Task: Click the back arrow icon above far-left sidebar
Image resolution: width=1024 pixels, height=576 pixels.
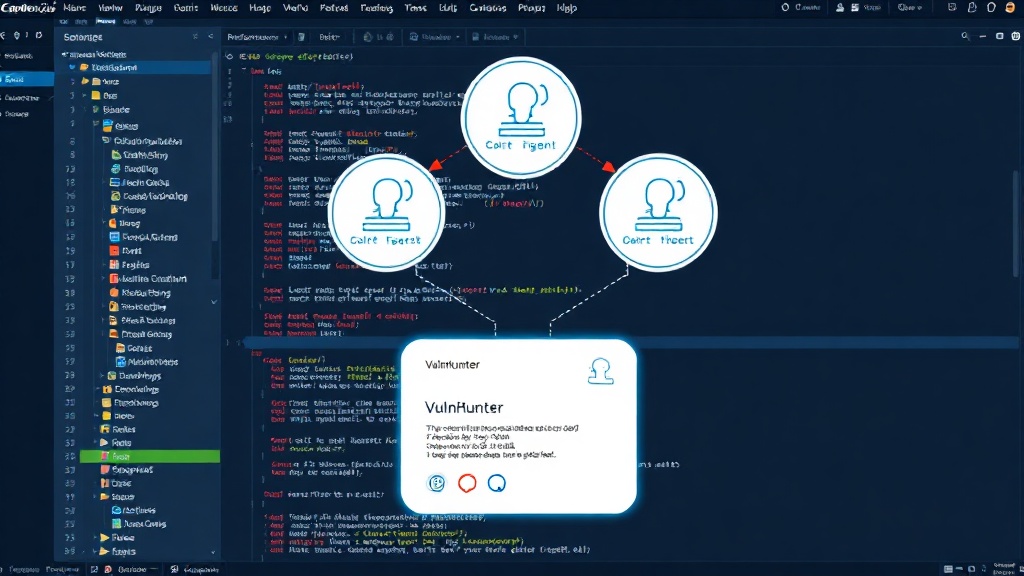Action: click(3, 35)
